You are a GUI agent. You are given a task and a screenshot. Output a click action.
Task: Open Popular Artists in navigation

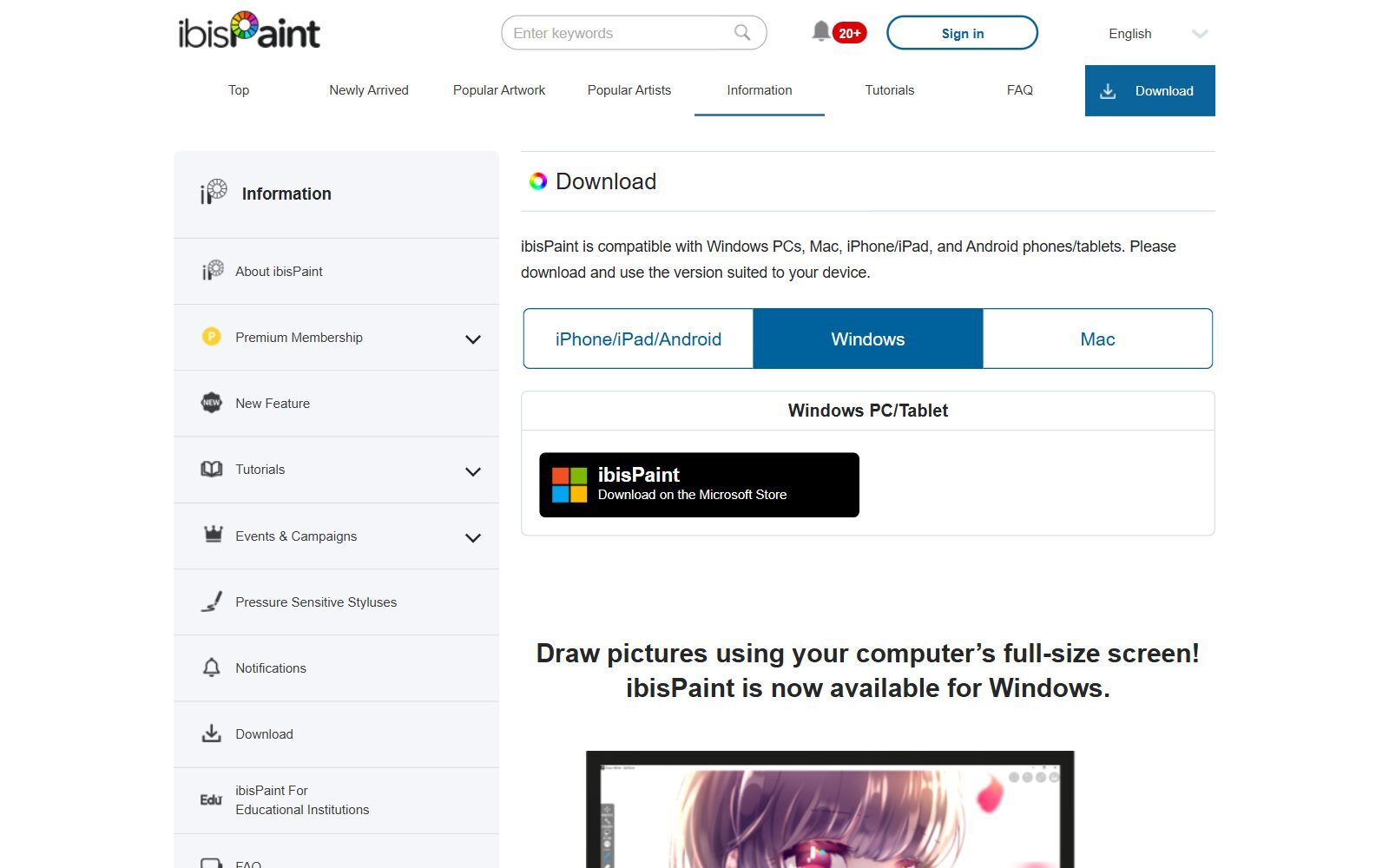tap(629, 90)
